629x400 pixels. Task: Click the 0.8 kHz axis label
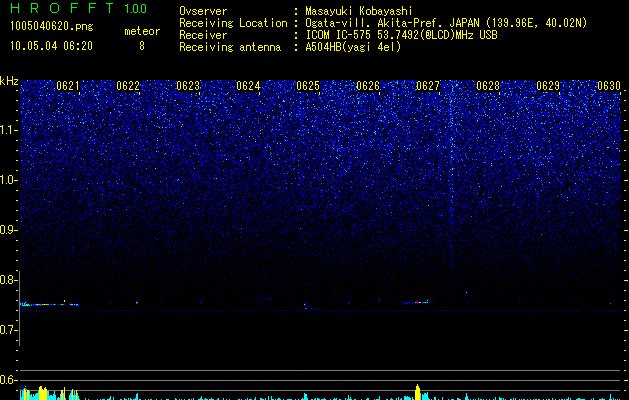(8, 280)
